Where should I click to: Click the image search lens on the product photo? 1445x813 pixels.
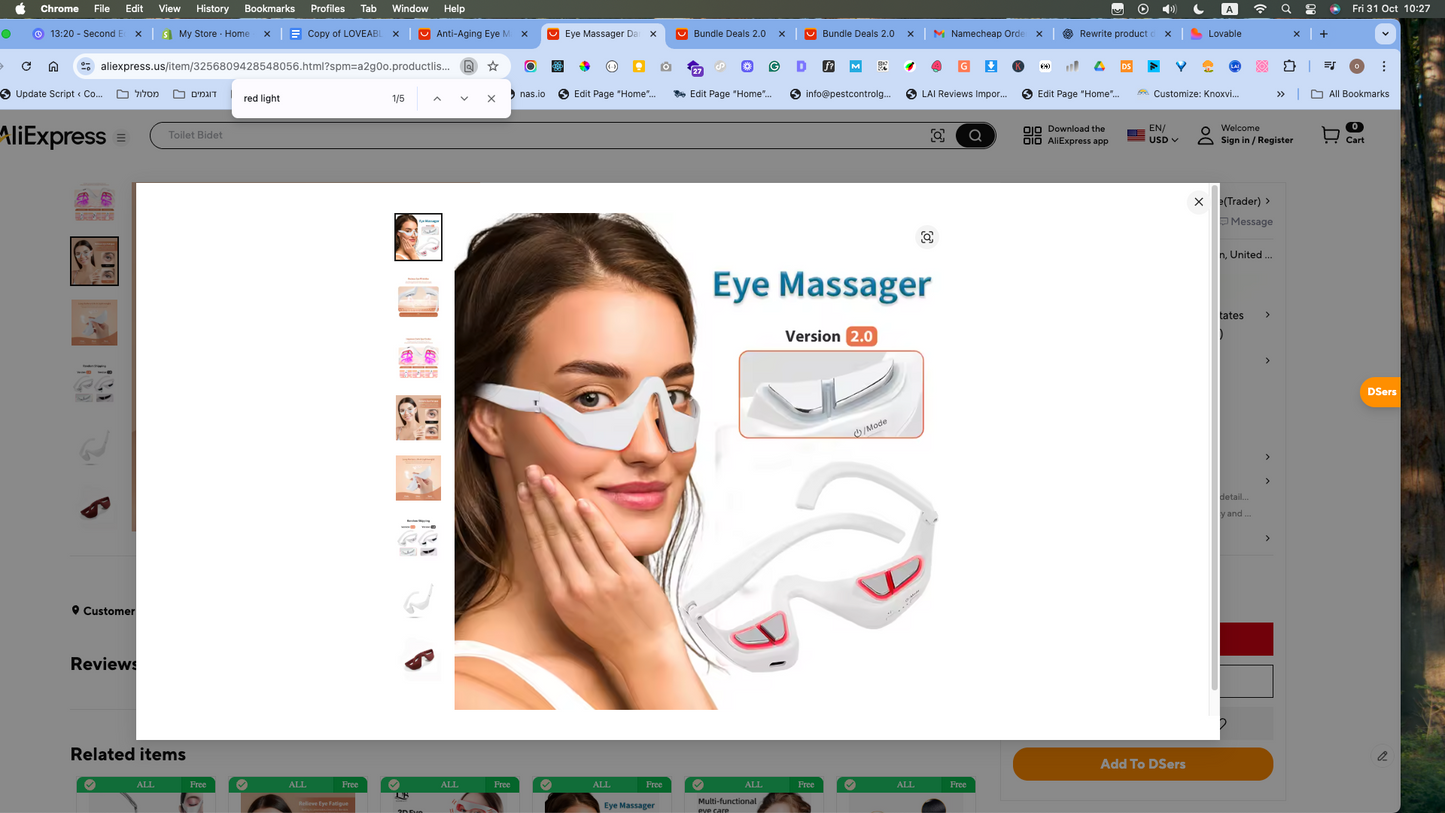tap(927, 237)
